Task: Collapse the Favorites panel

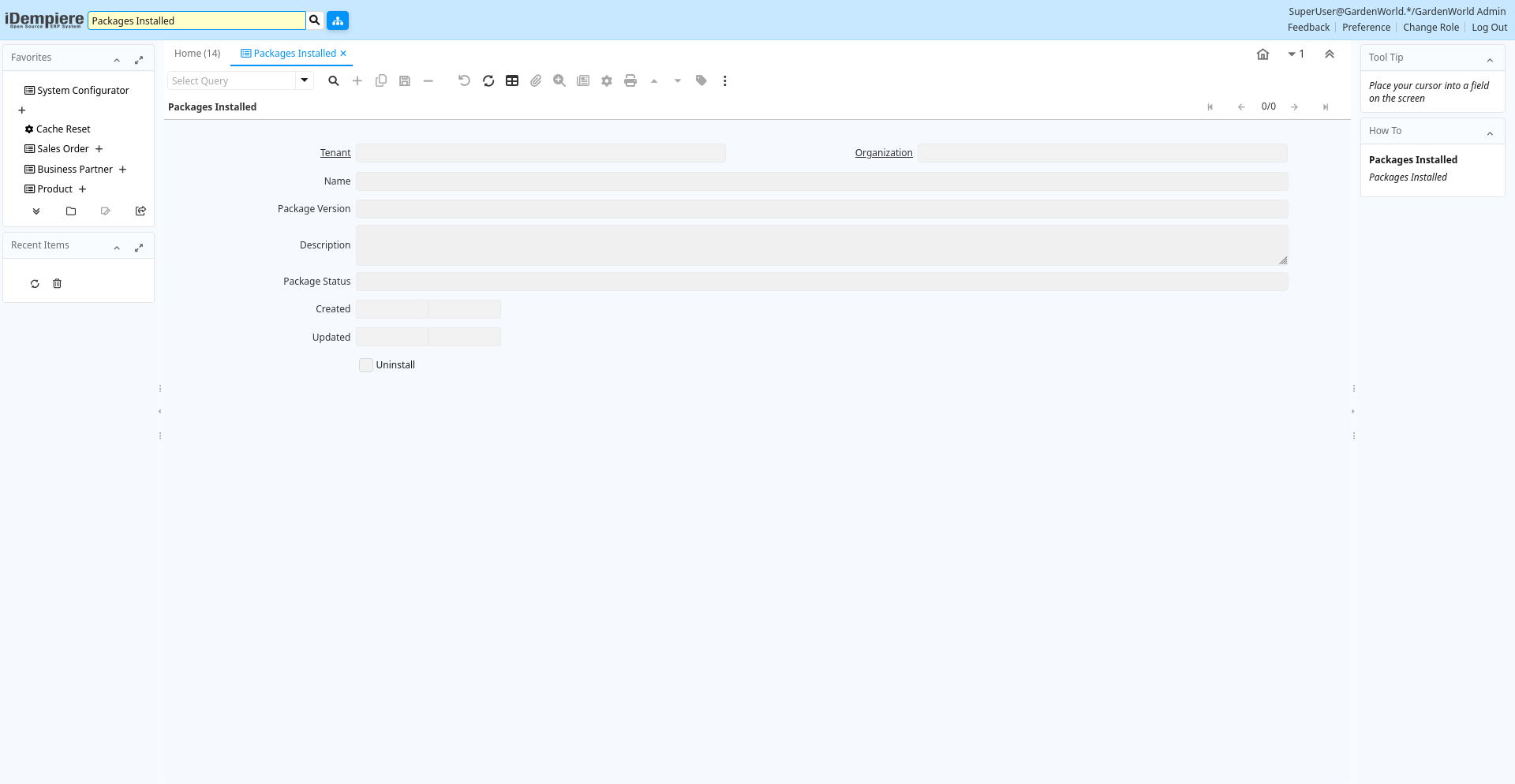Action: (x=117, y=60)
